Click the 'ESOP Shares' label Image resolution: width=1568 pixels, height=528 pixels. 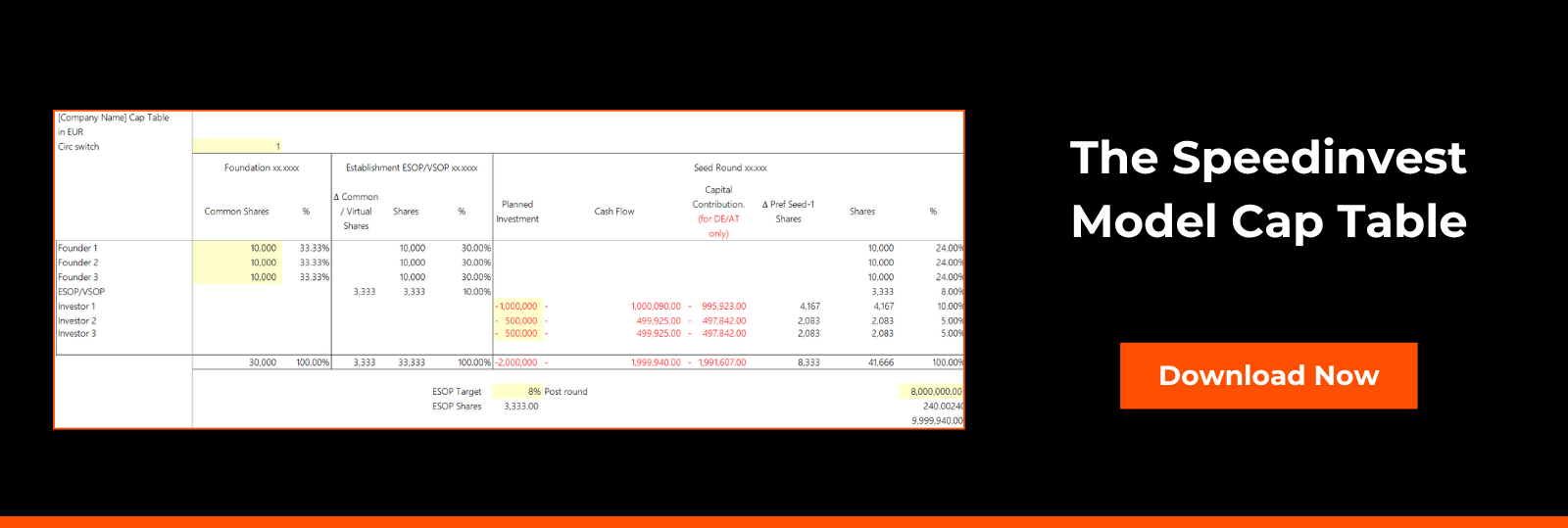457,407
